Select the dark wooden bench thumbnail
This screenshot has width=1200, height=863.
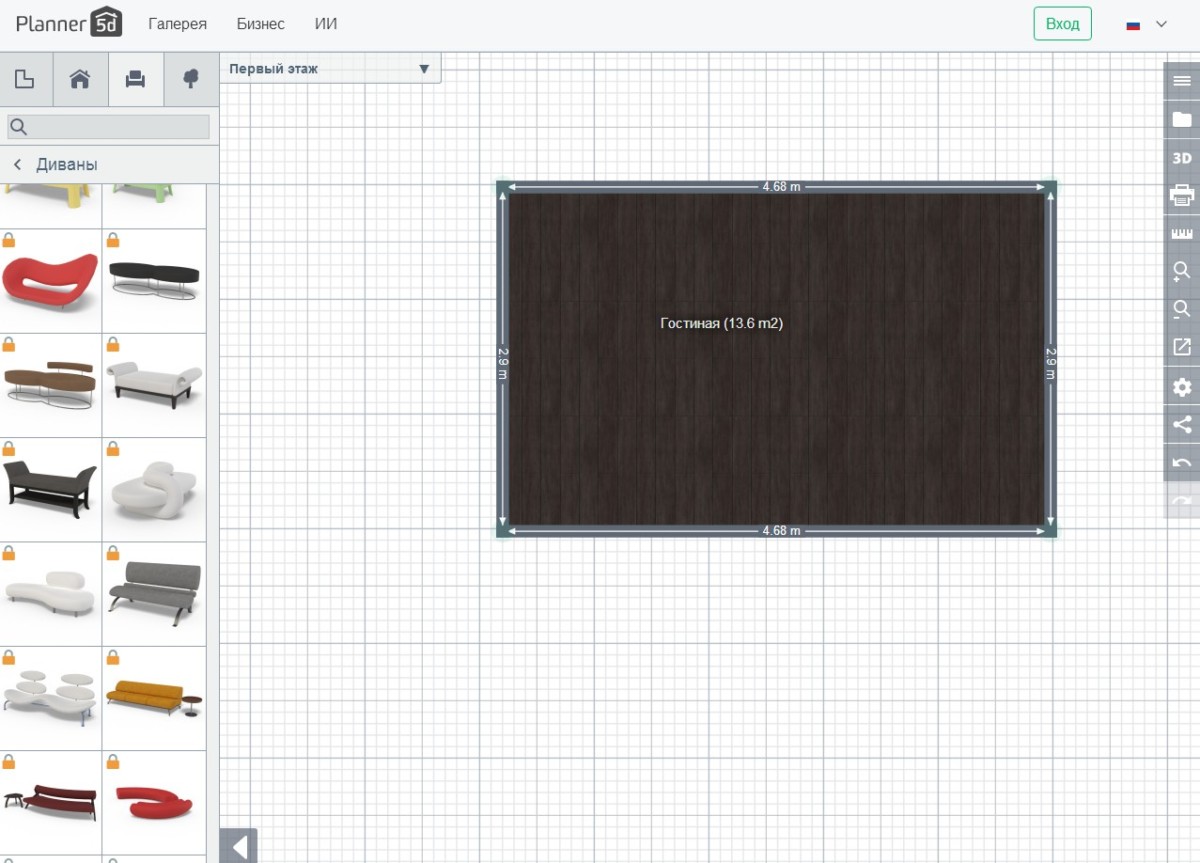51,490
